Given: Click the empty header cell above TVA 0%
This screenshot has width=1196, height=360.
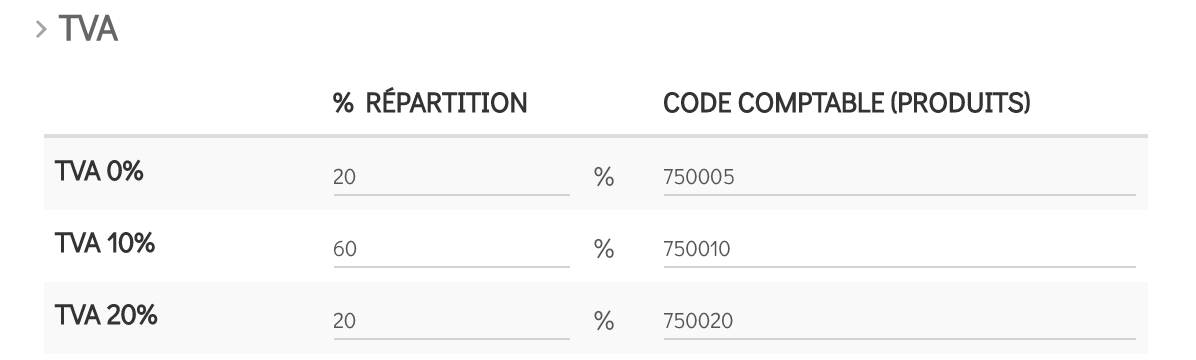Looking at the screenshot, I should click(x=183, y=103).
